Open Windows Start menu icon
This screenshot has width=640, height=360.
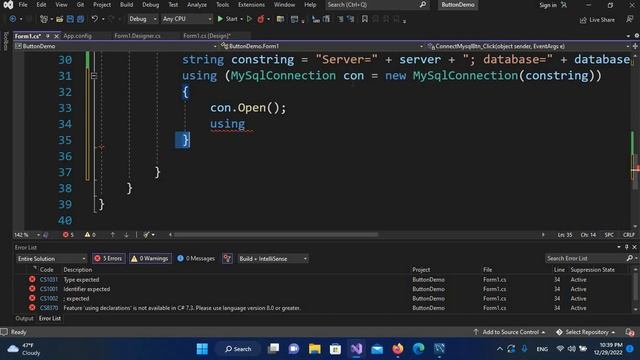[x=202, y=349]
